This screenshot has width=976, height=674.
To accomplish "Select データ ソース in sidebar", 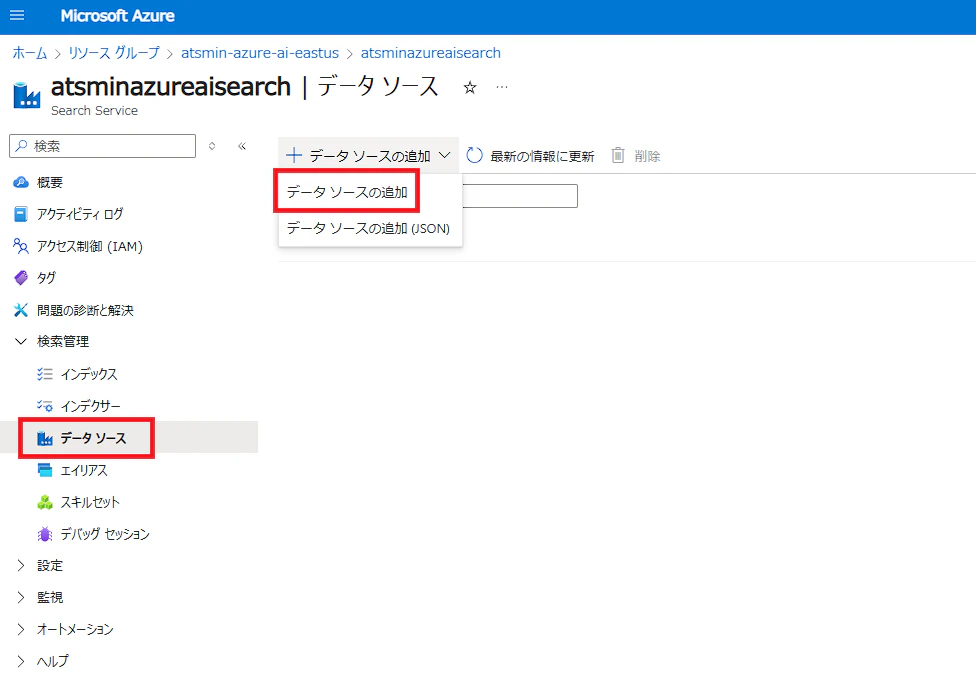I will (129, 438).
